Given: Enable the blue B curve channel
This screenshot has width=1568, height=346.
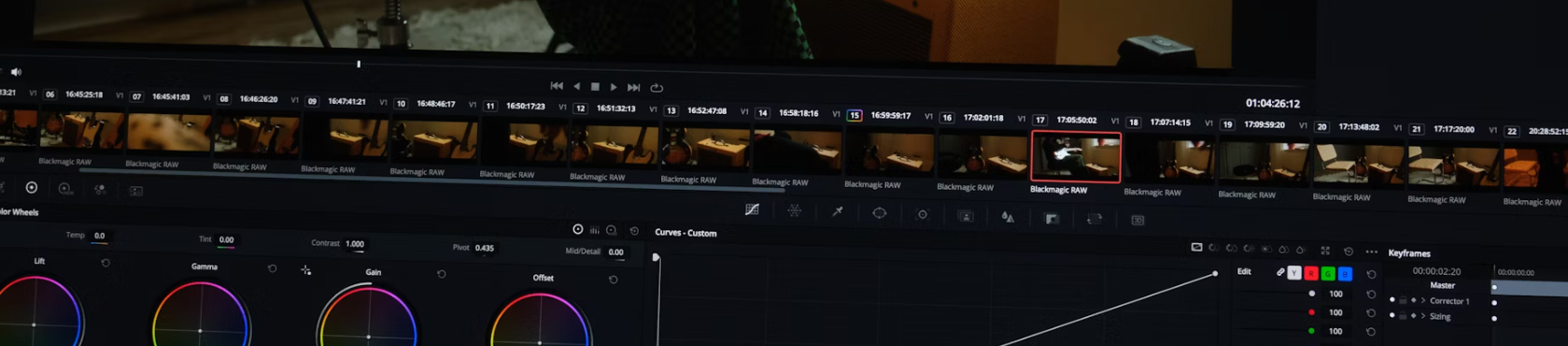Looking at the screenshot, I should click(1345, 274).
